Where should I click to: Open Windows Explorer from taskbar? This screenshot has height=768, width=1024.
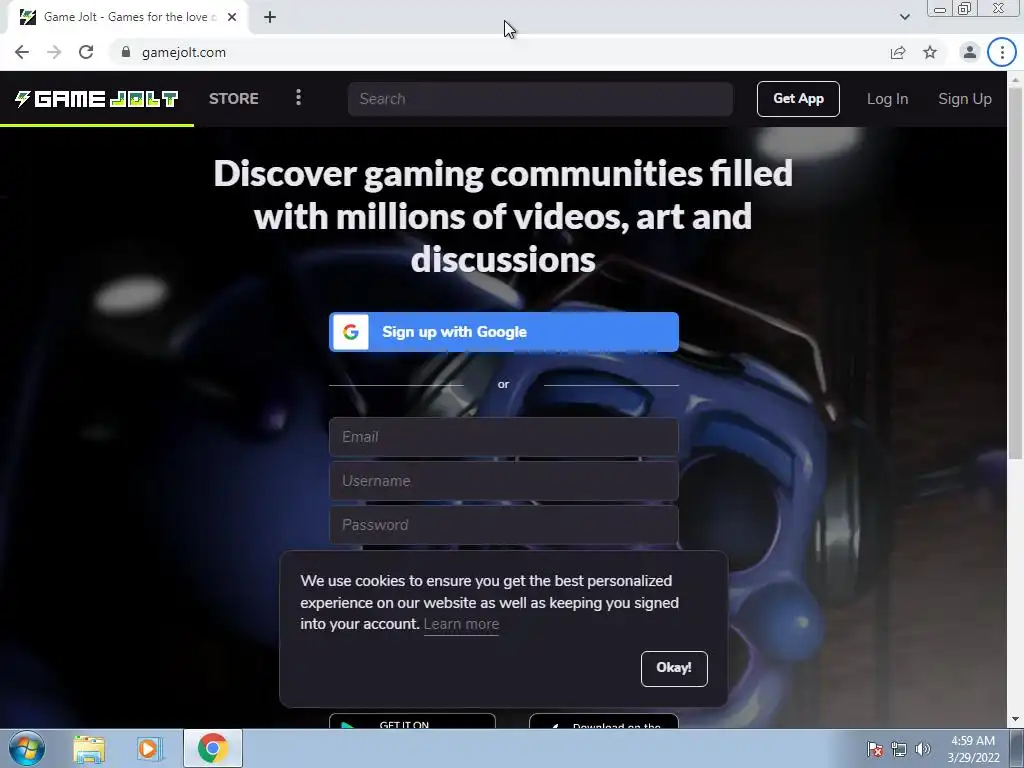click(x=89, y=748)
